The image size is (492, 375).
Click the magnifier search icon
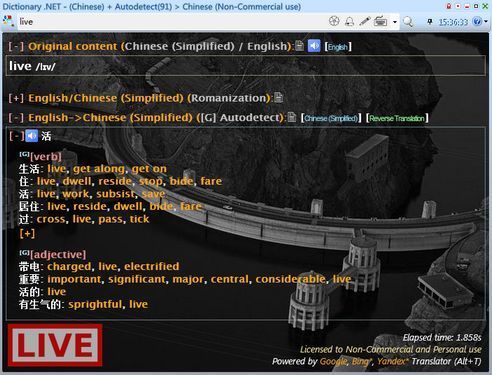click(x=407, y=22)
